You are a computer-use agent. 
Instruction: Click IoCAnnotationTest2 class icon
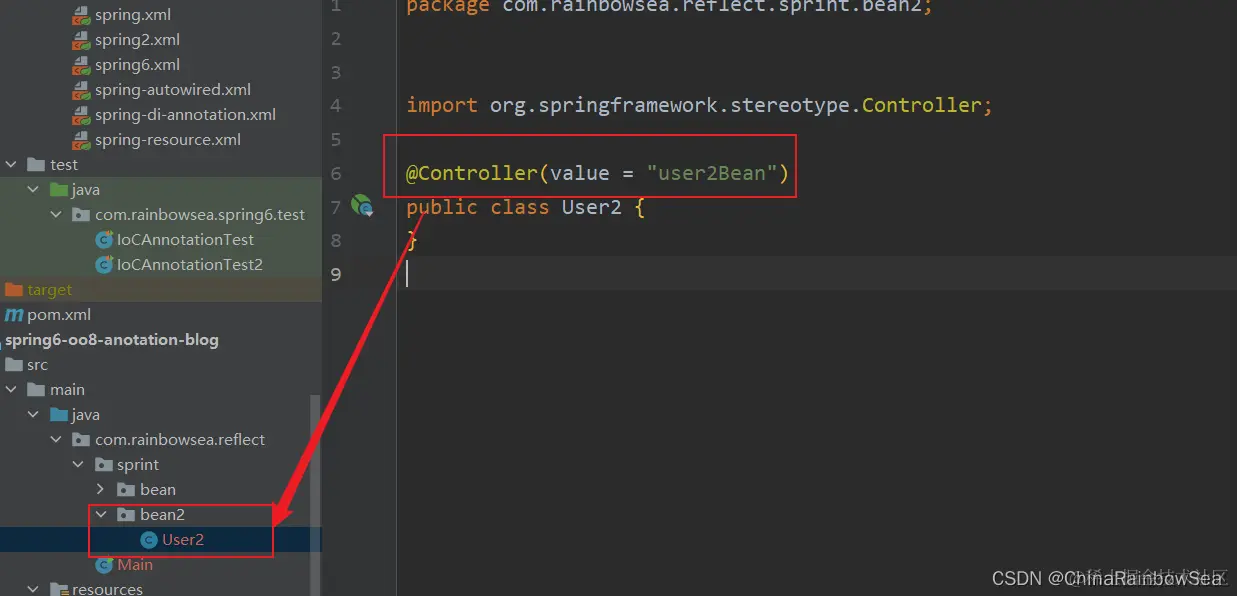click(103, 265)
